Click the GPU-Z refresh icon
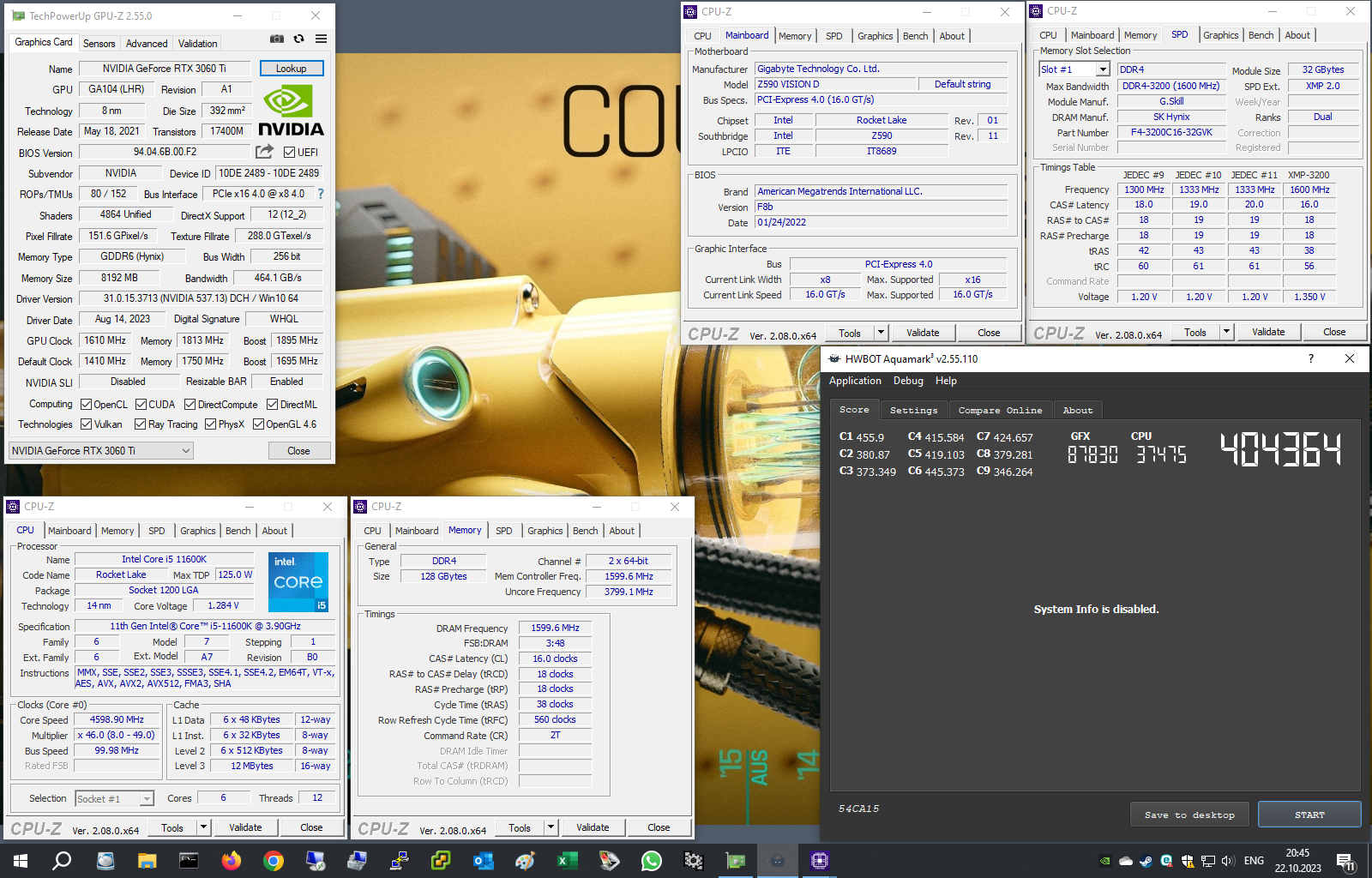 [x=298, y=39]
